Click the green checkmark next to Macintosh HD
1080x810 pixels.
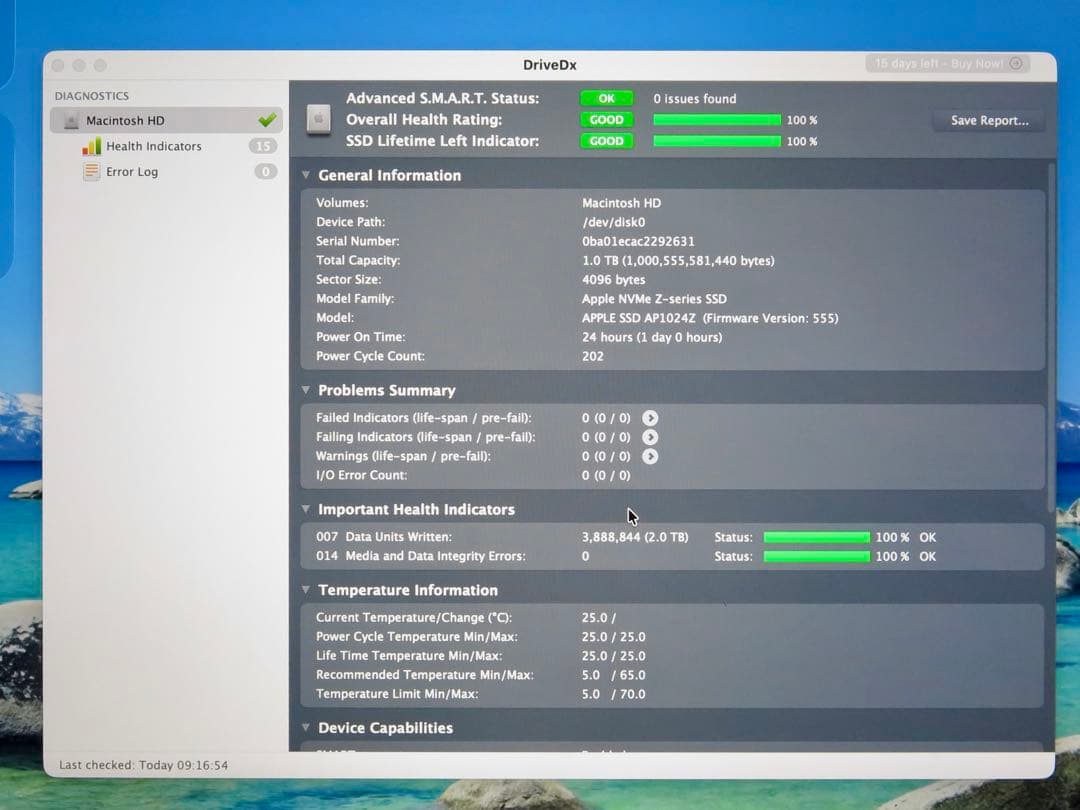[267, 120]
